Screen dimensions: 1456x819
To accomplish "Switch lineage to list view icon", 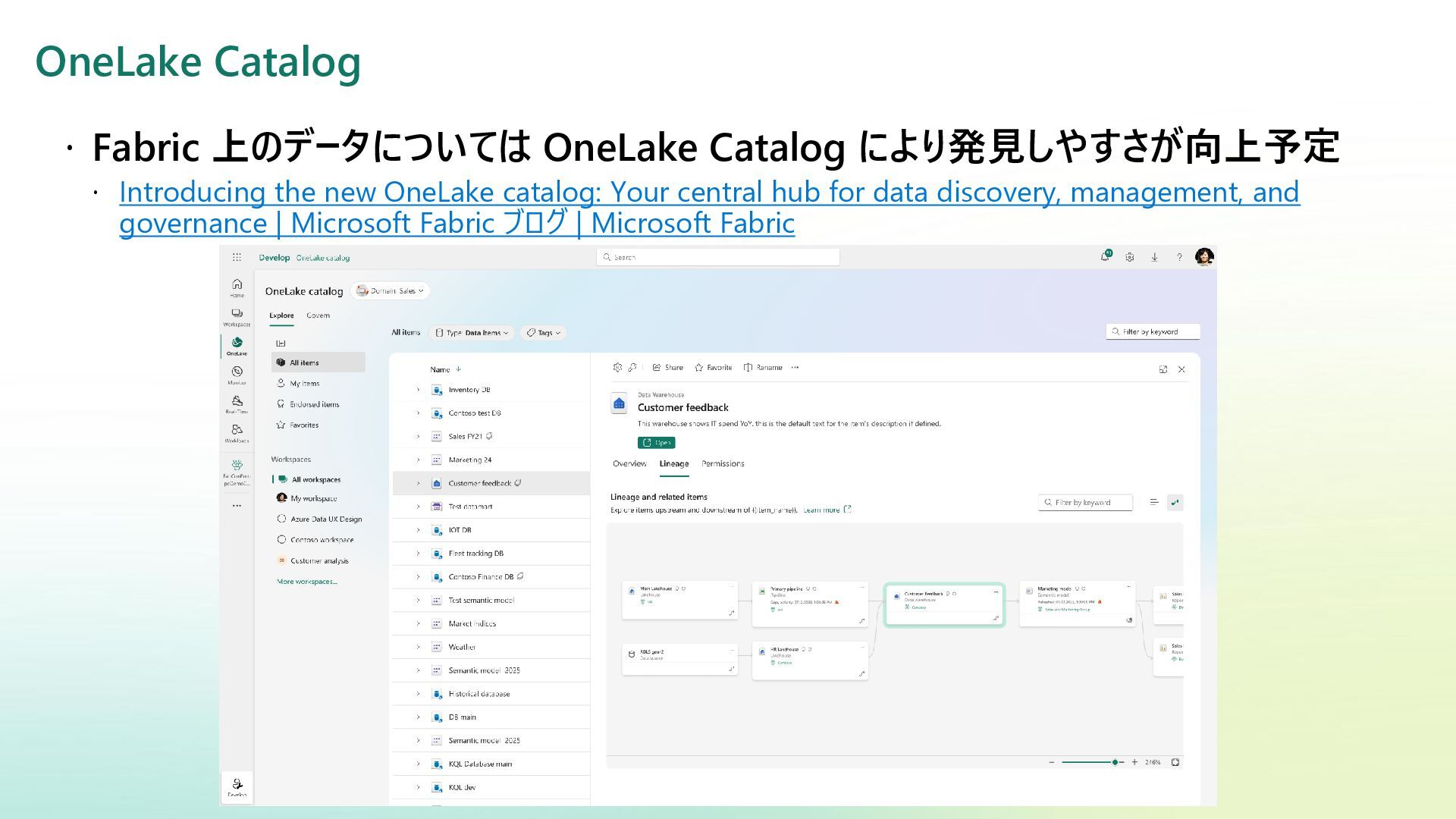I will pos(1154,502).
